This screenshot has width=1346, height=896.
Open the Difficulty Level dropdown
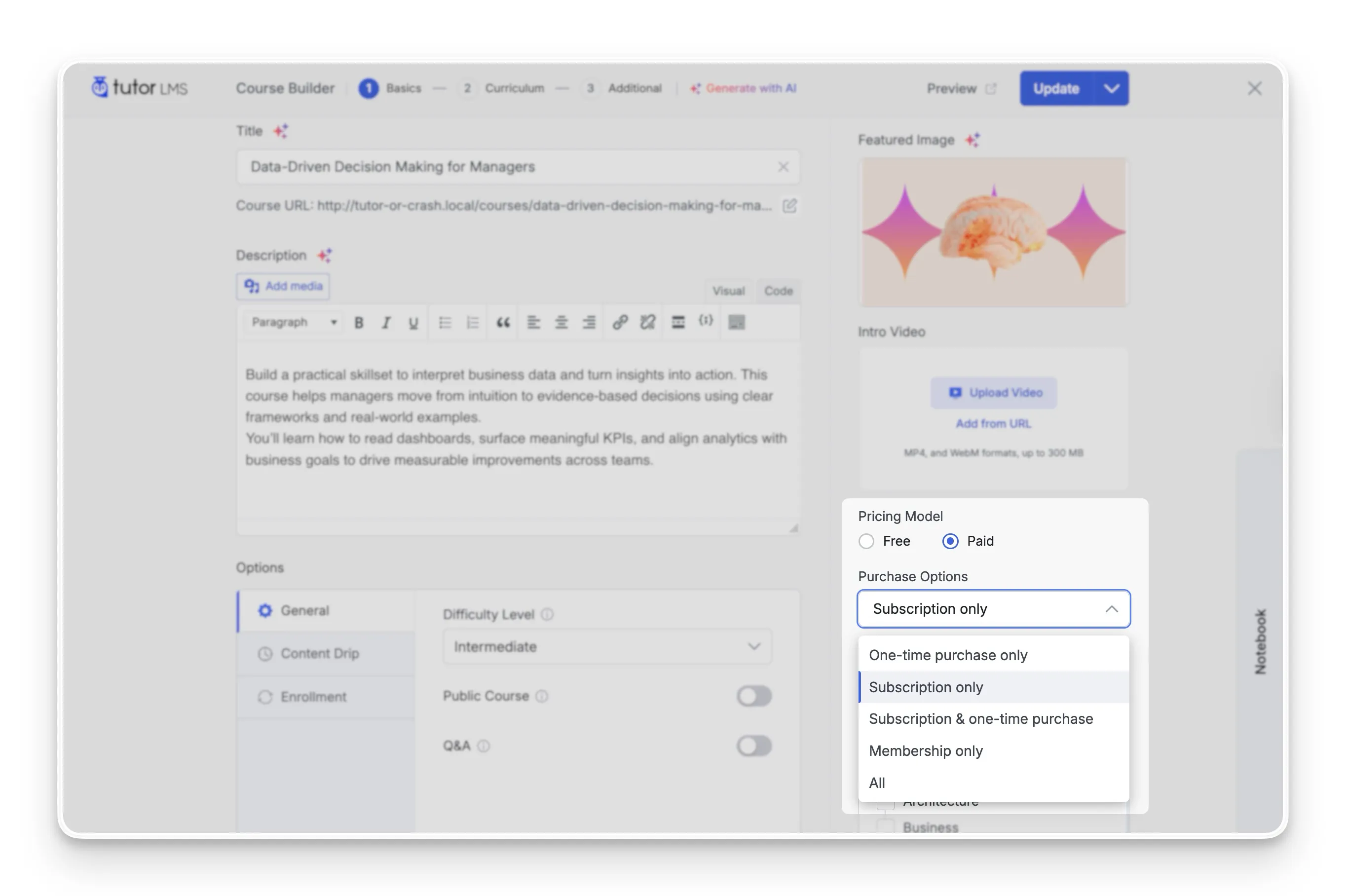click(x=607, y=647)
